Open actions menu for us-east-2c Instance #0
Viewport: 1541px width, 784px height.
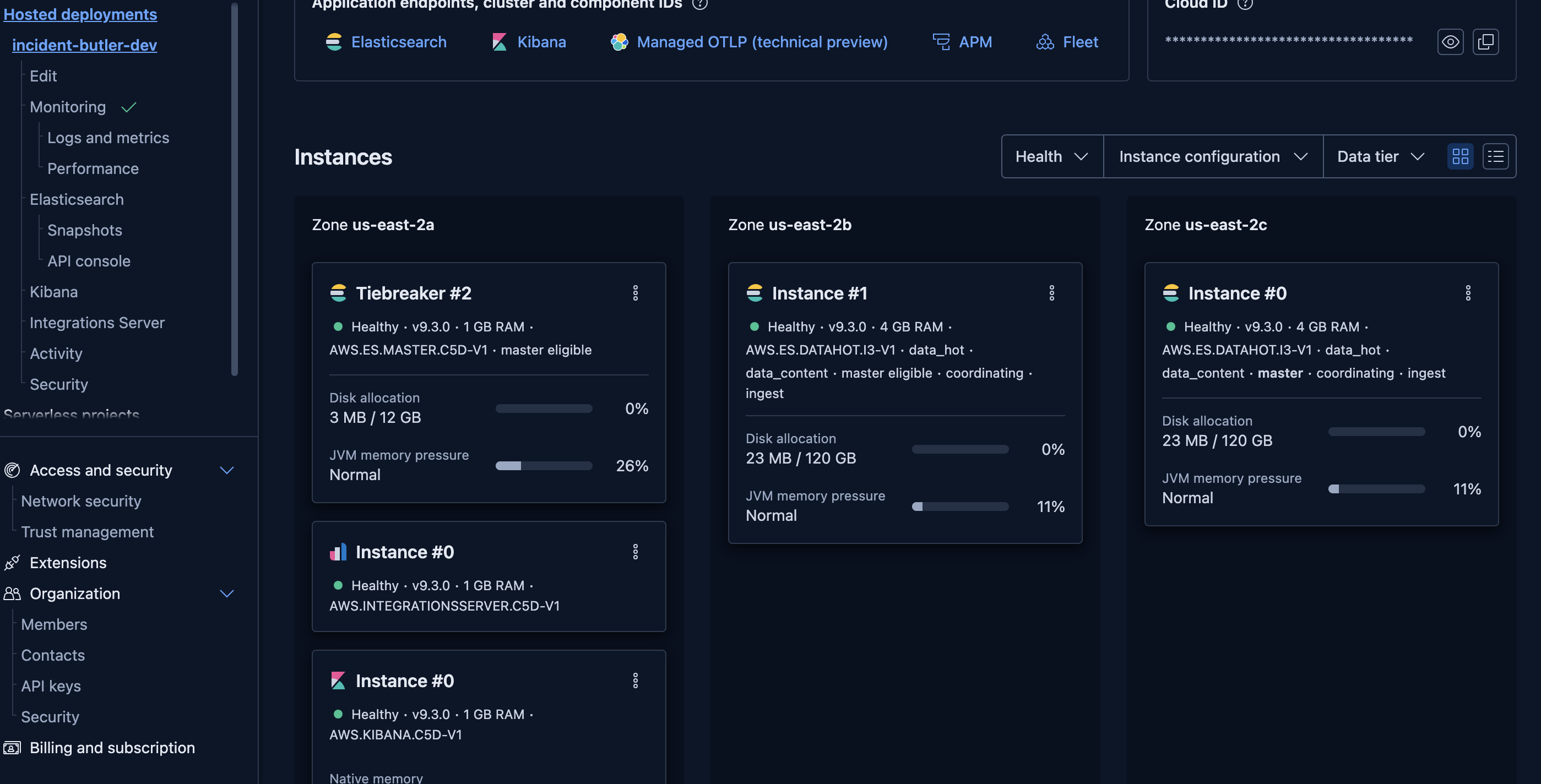coord(1468,293)
